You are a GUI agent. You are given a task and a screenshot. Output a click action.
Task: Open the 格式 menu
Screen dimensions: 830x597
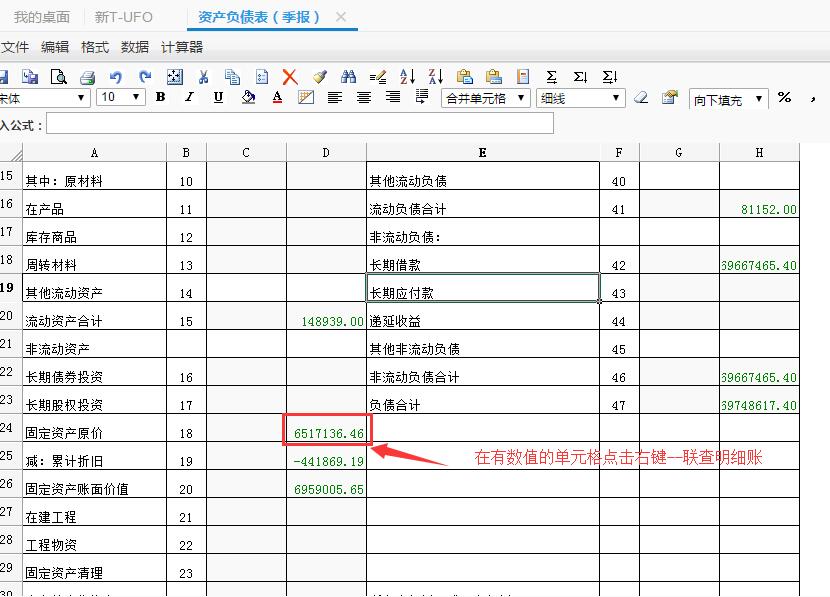(95, 47)
